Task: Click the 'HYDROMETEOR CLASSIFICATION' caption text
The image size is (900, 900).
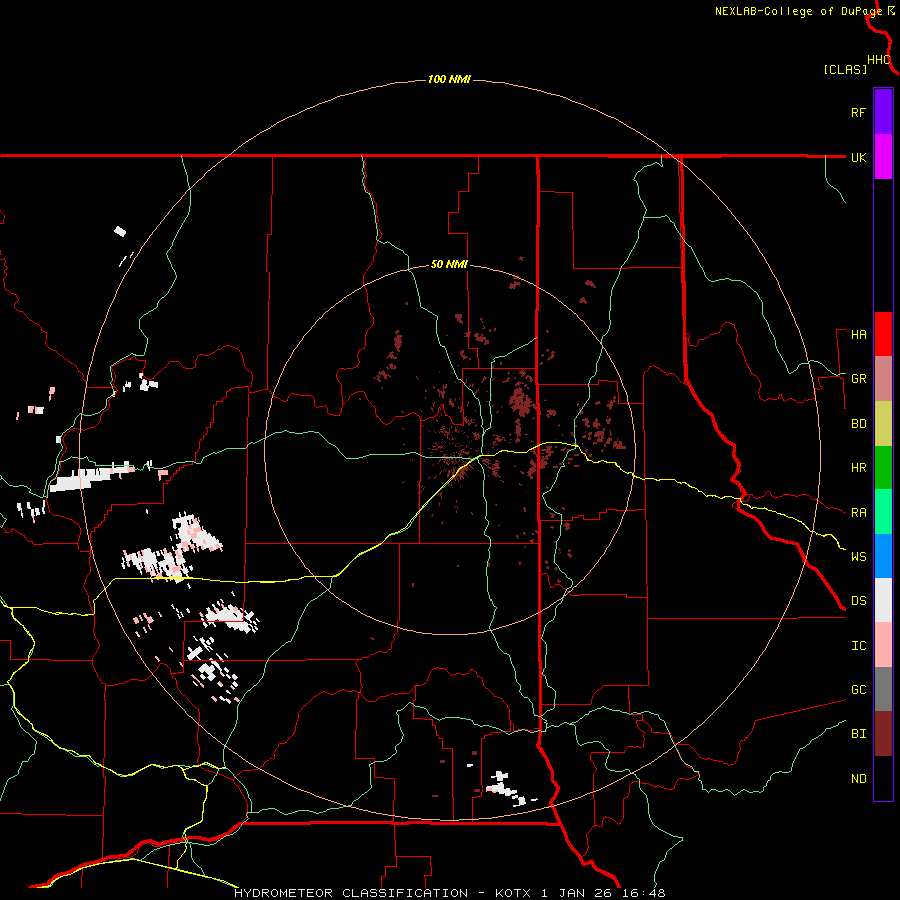Action: 351,893
